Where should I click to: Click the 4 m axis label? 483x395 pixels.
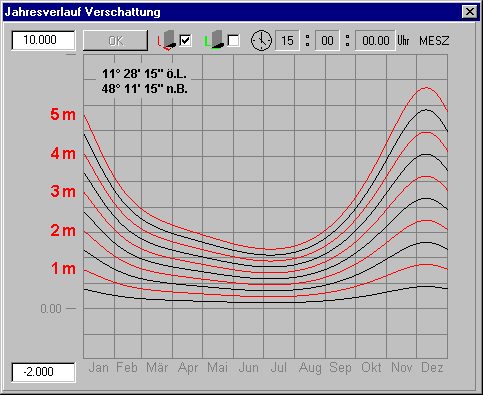click(x=63, y=154)
